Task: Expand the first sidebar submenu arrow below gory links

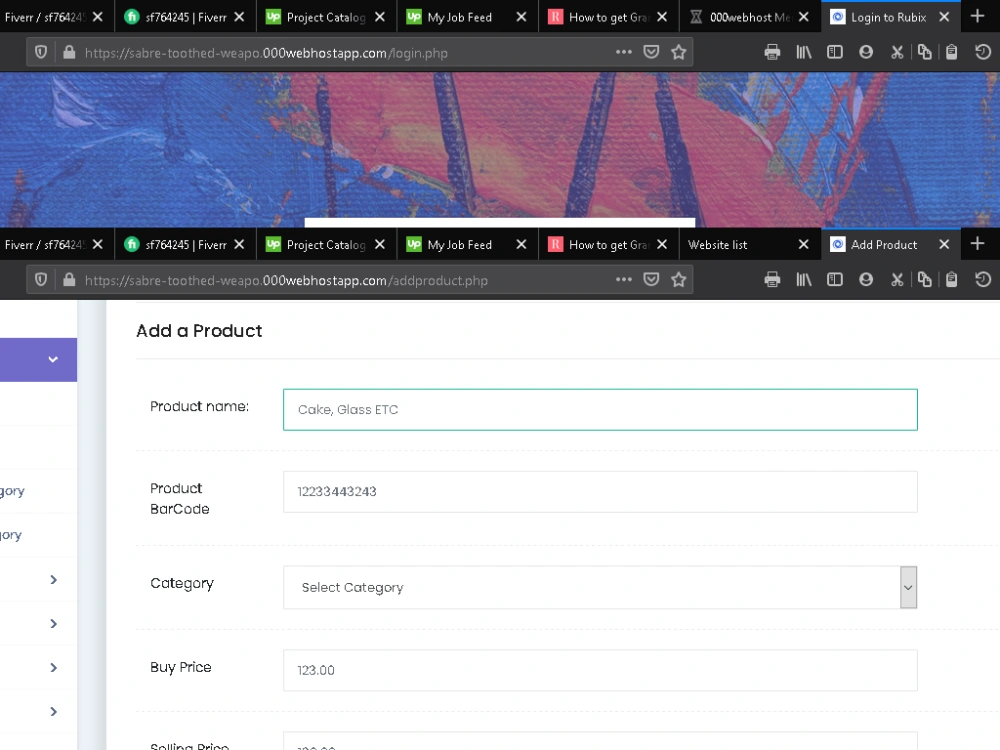Action: tap(54, 580)
